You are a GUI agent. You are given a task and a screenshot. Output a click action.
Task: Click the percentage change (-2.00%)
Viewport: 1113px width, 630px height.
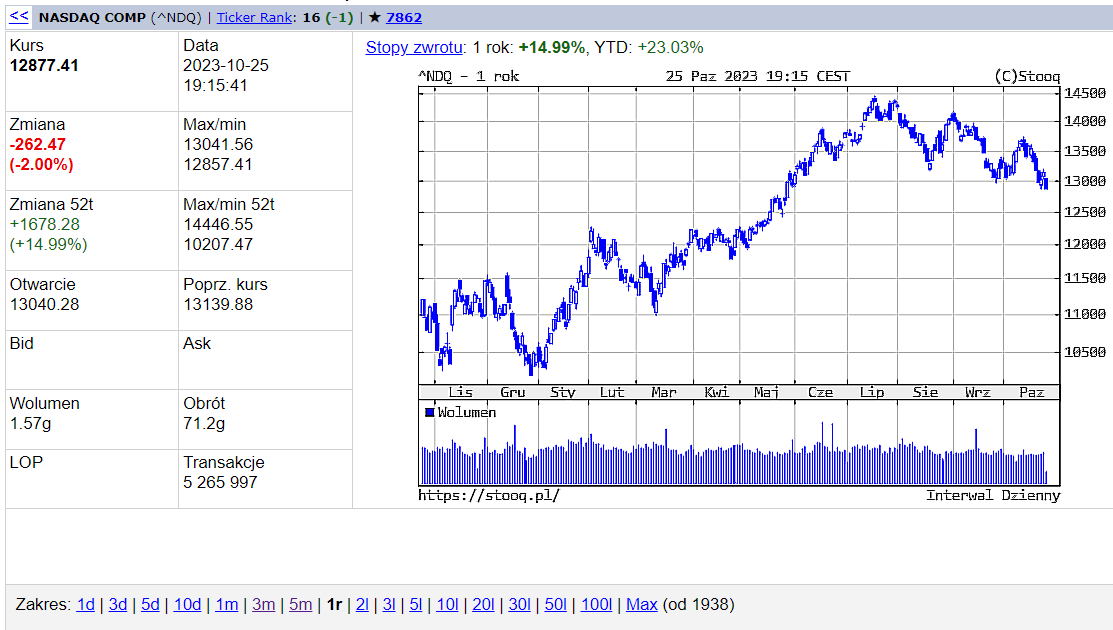41,165
